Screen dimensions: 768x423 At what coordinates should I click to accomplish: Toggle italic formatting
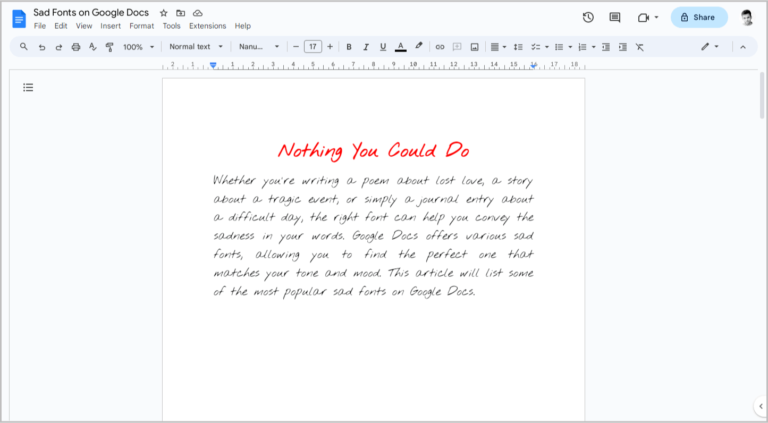365,47
